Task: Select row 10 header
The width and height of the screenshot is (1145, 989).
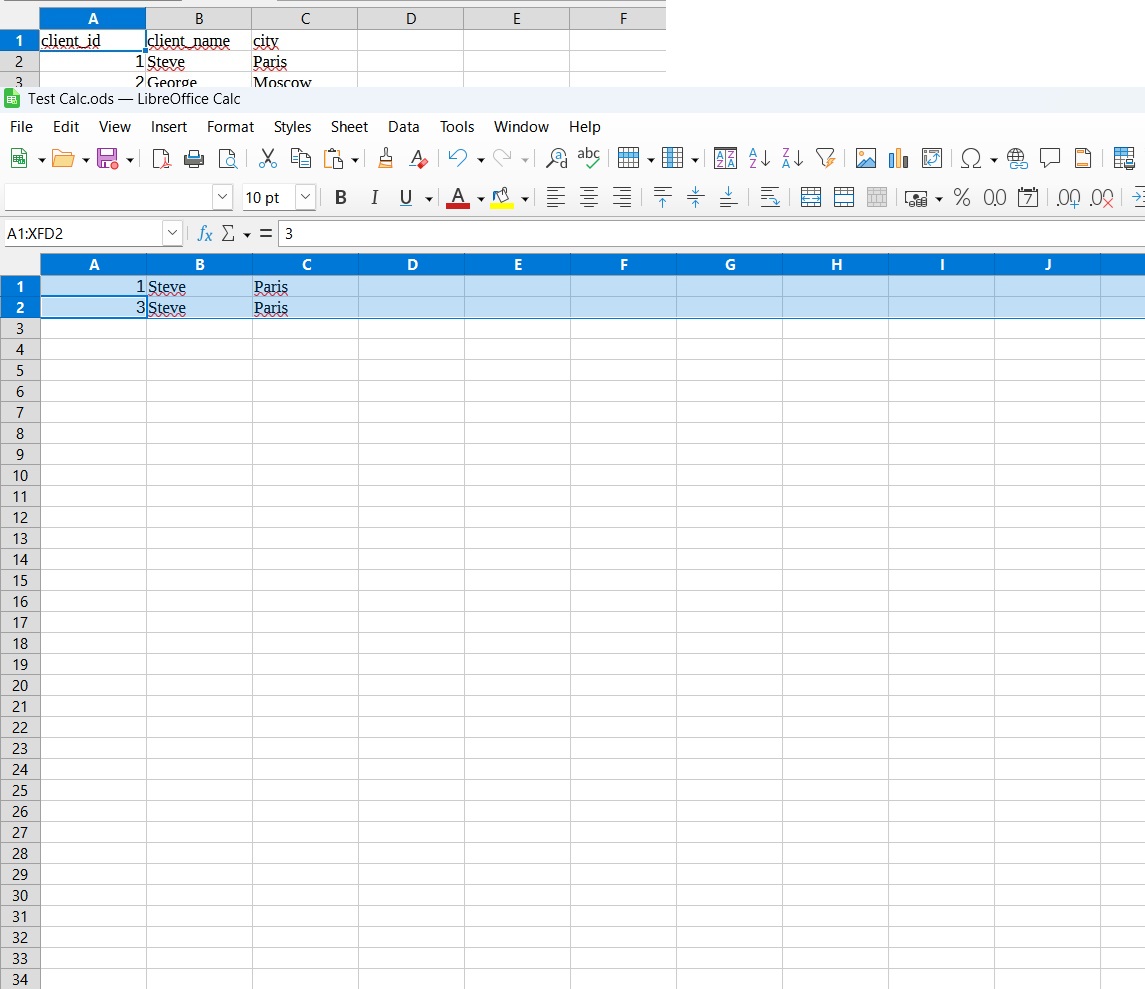Action: tap(20, 476)
